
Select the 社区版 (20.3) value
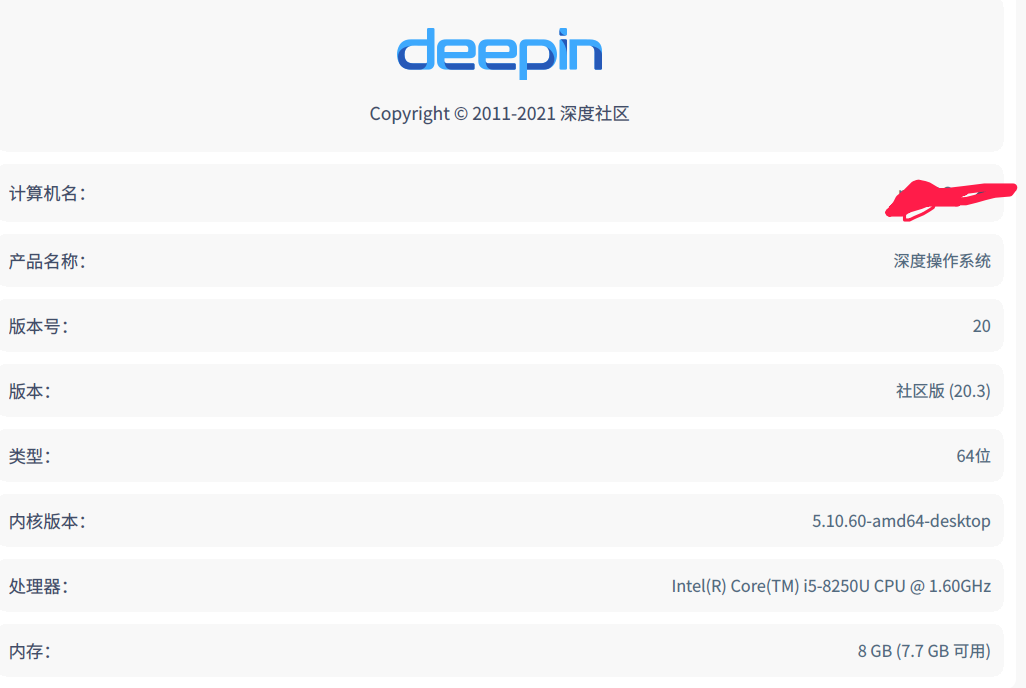pyautogui.click(x=943, y=391)
